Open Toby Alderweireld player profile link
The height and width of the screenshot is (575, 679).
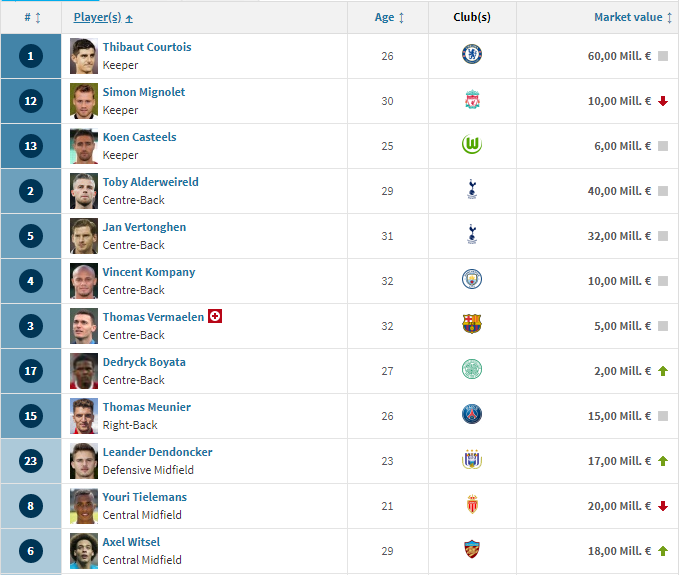click(150, 182)
